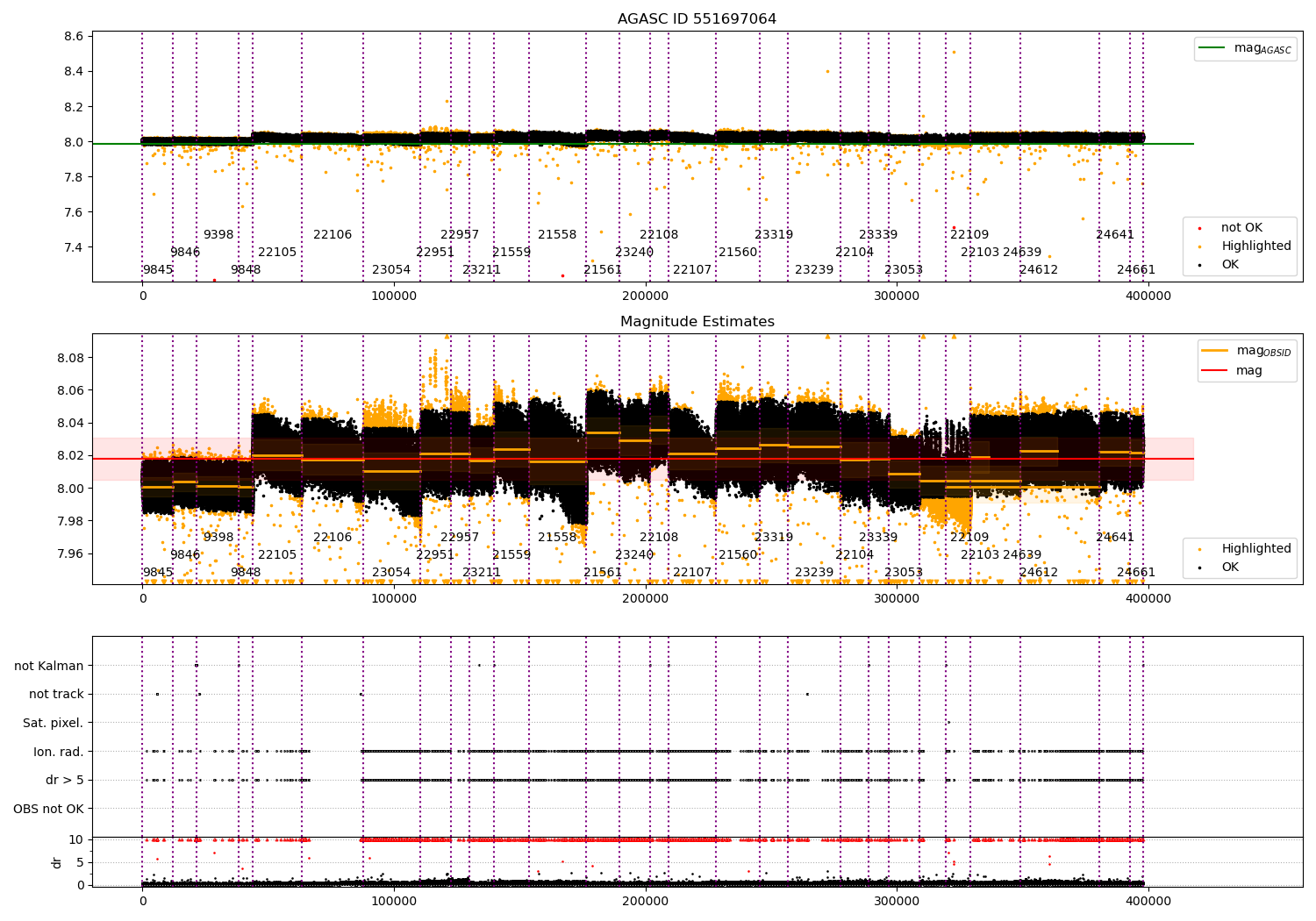Click the 8.6 y-axis tick label

[74, 37]
